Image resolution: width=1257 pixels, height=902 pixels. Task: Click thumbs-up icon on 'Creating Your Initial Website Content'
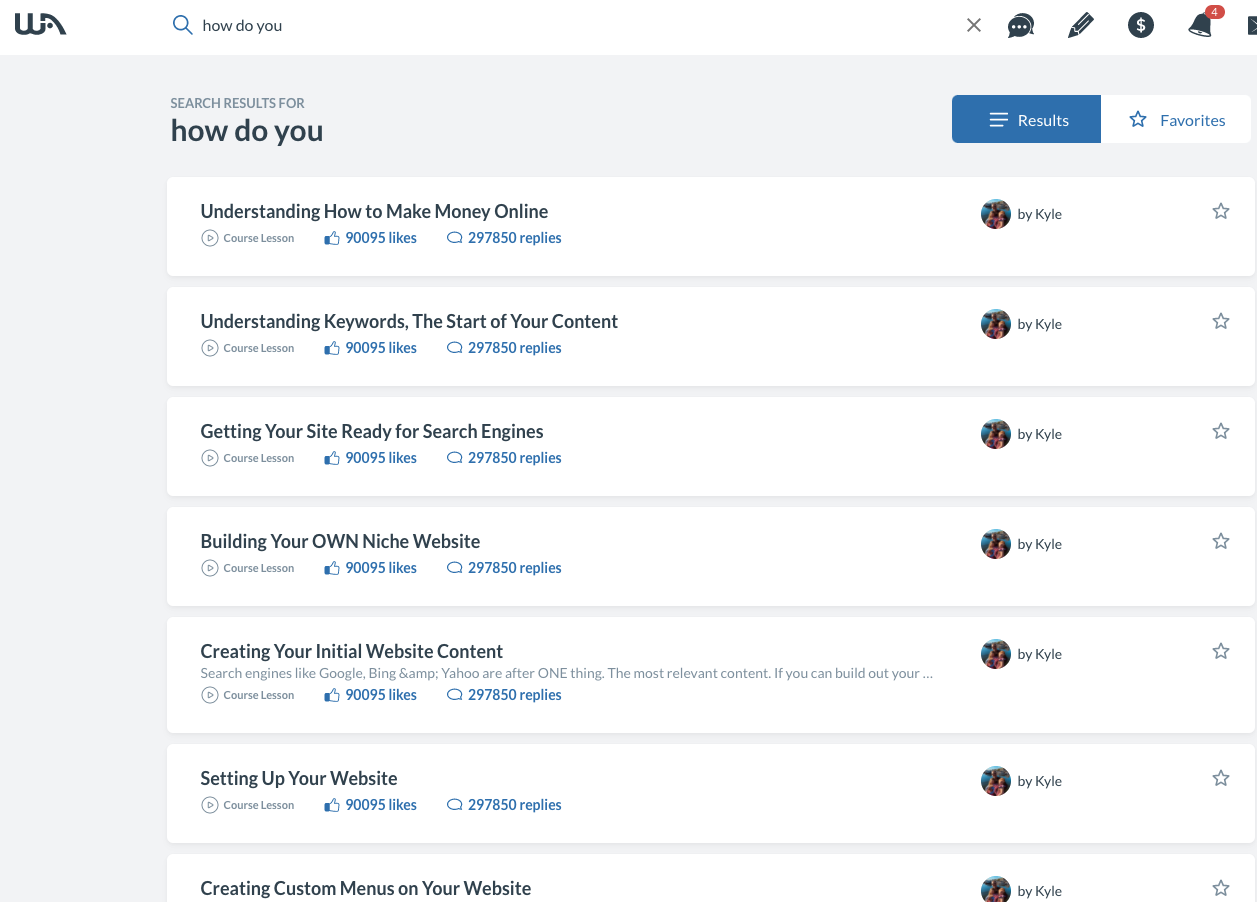pos(332,695)
